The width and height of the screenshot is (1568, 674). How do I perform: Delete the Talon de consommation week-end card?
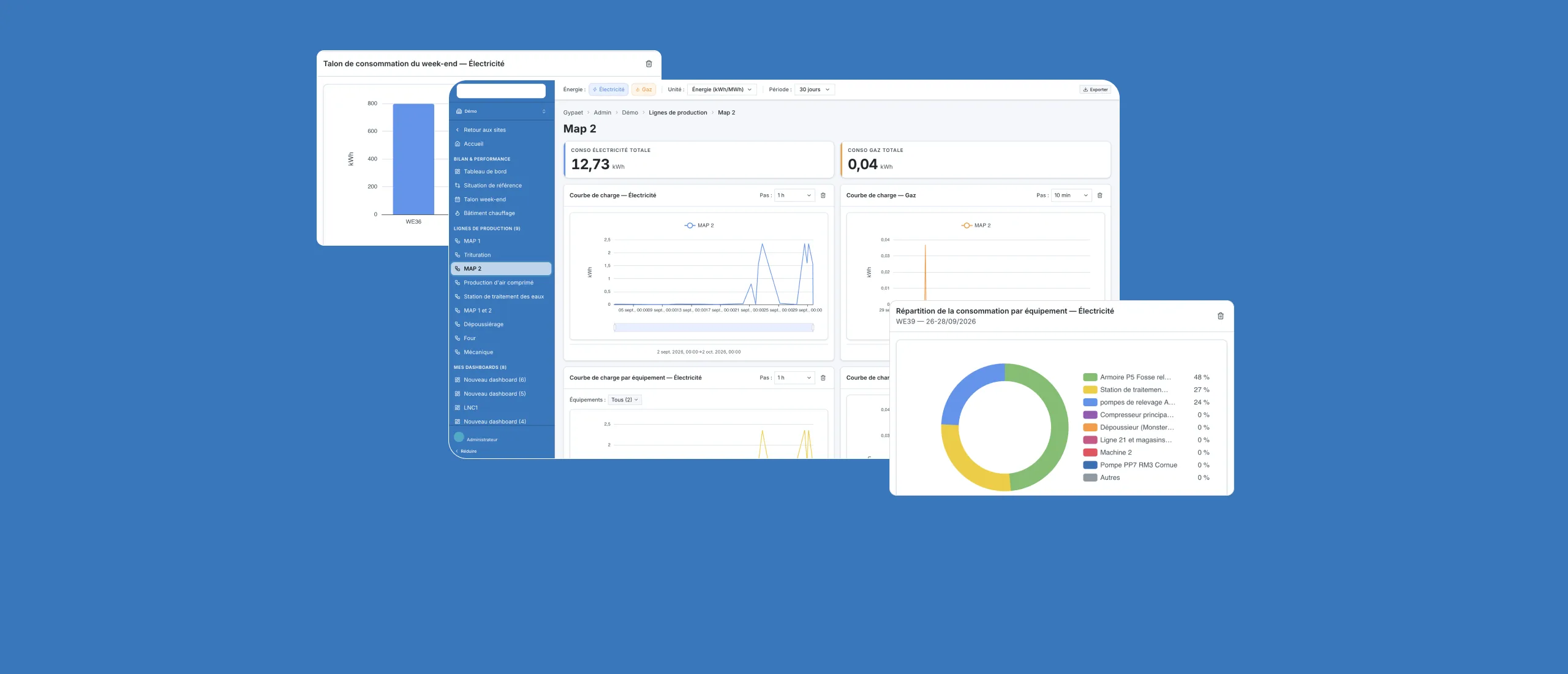(649, 64)
